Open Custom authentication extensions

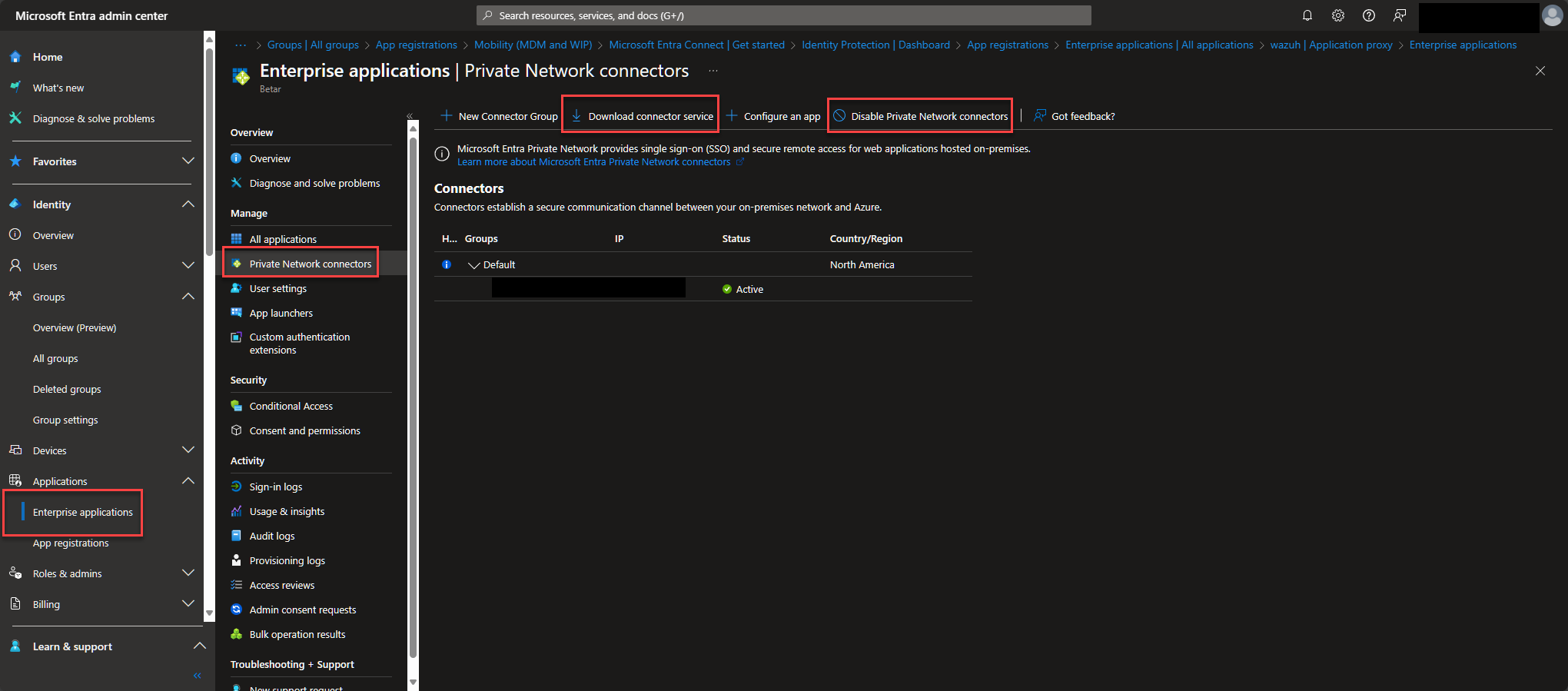pyautogui.click(x=299, y=344)
